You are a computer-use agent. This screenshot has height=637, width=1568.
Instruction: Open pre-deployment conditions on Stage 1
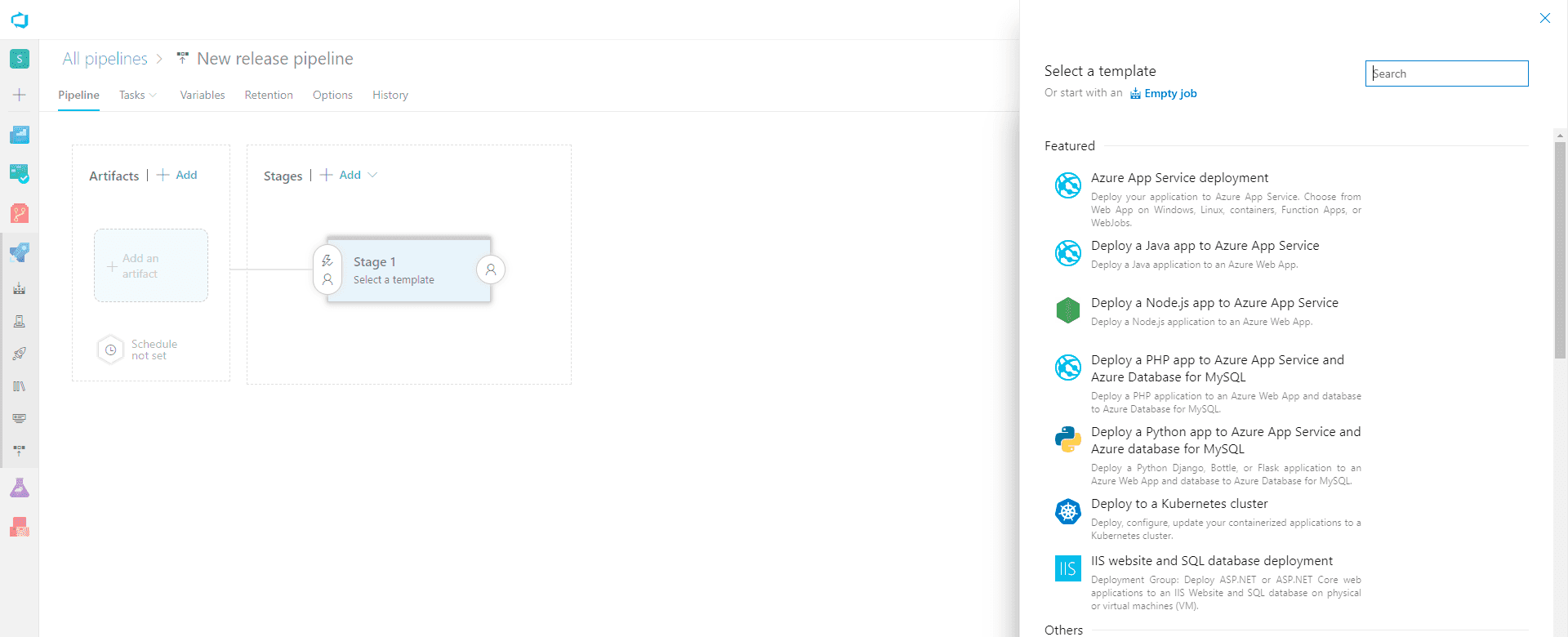[x=327, y=269]
